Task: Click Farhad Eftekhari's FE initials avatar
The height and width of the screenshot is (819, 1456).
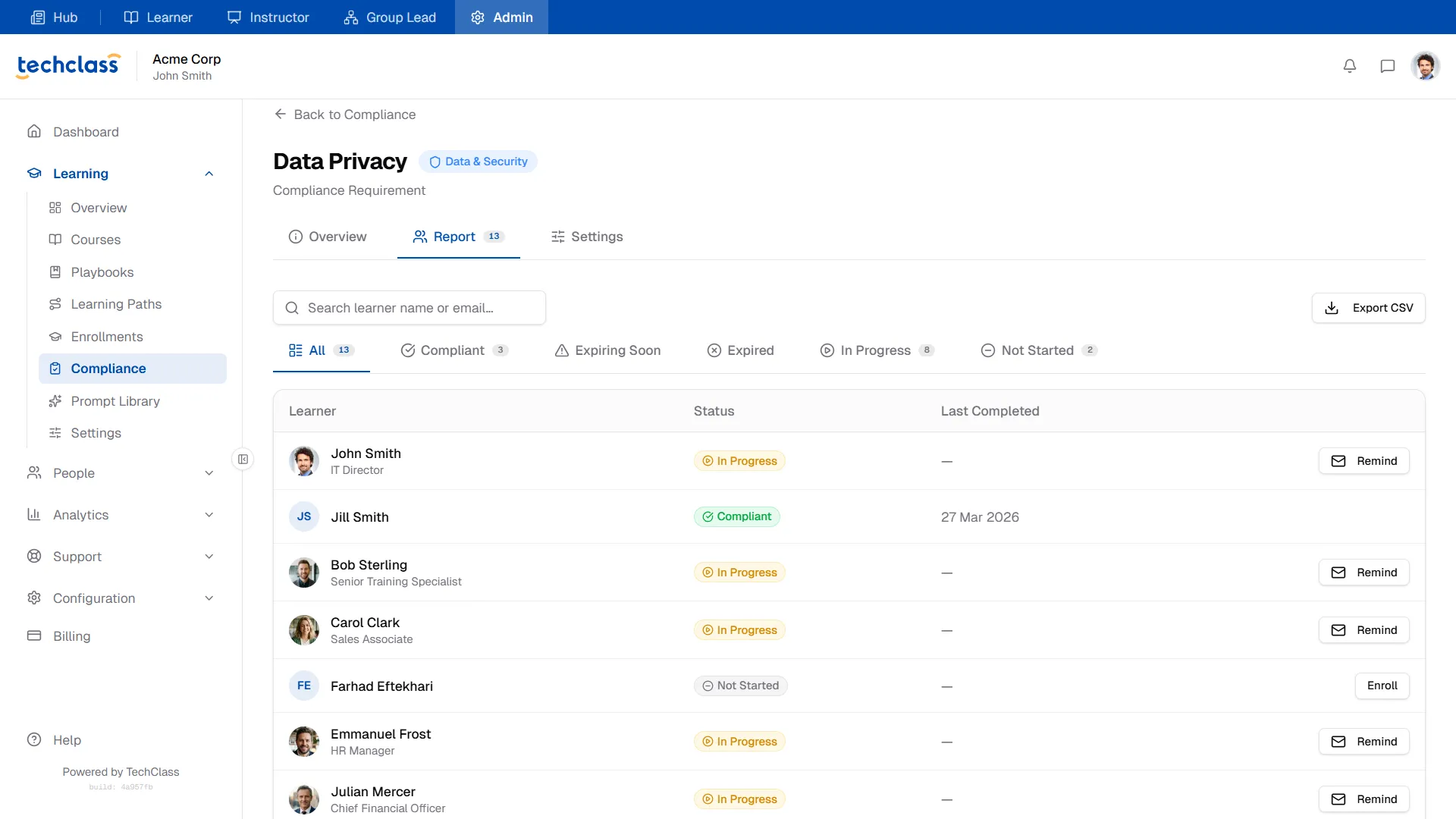Action: point(304,686)
